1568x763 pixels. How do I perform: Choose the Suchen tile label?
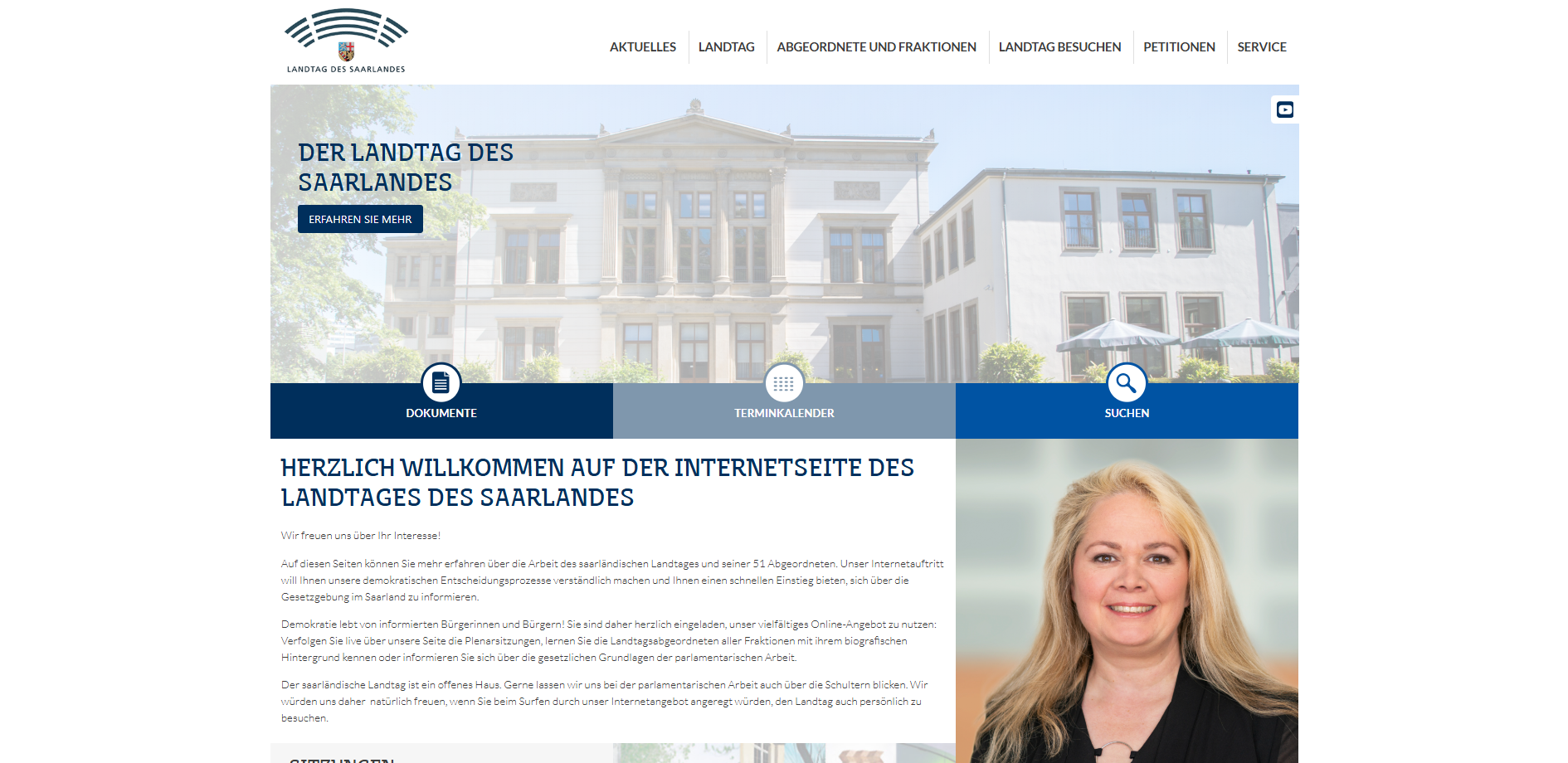click(1126, 413)
